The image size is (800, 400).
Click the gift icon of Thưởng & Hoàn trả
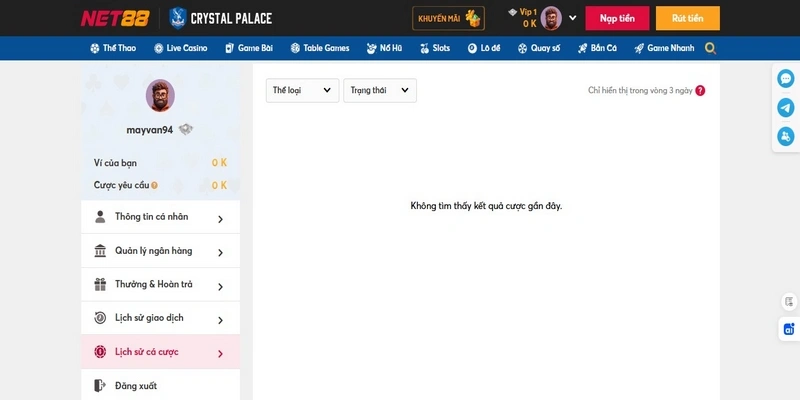tap(100, 284)
